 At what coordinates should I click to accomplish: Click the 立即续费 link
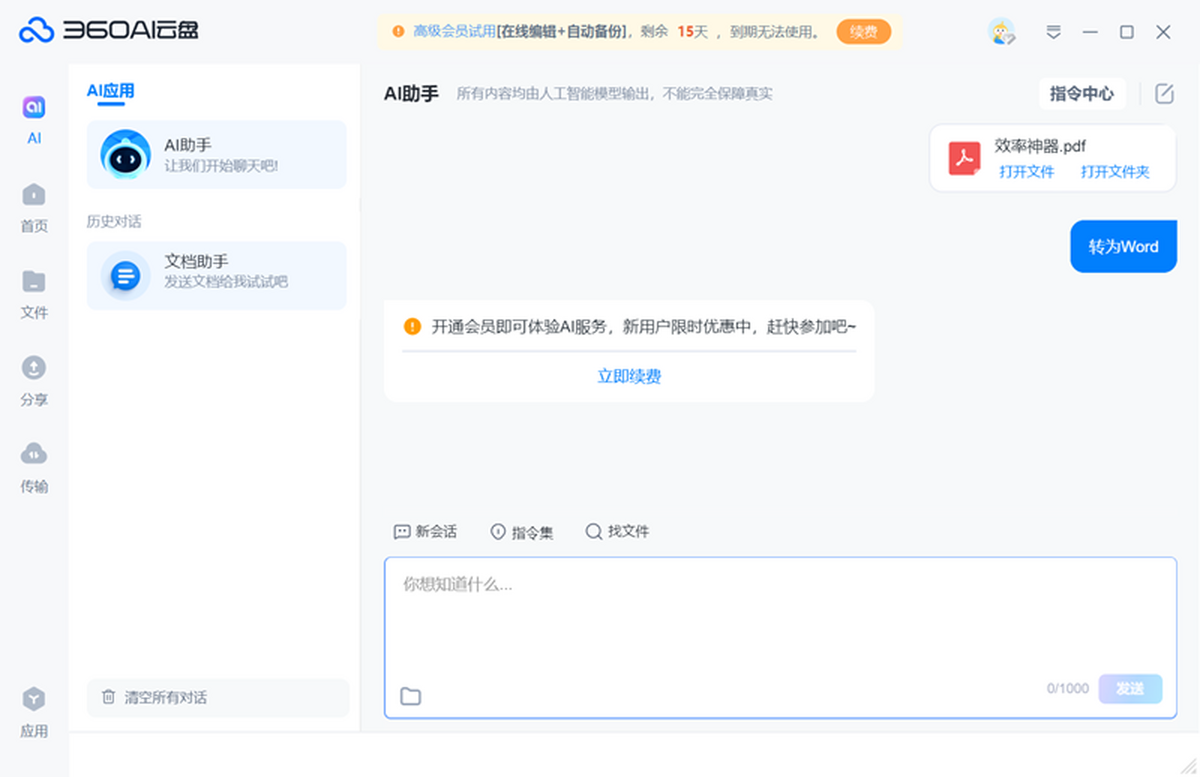click(x=629, y=377)
